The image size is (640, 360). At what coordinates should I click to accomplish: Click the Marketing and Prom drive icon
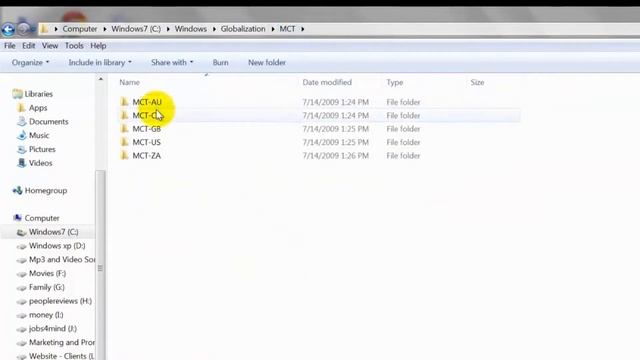[x=22, y=343]
